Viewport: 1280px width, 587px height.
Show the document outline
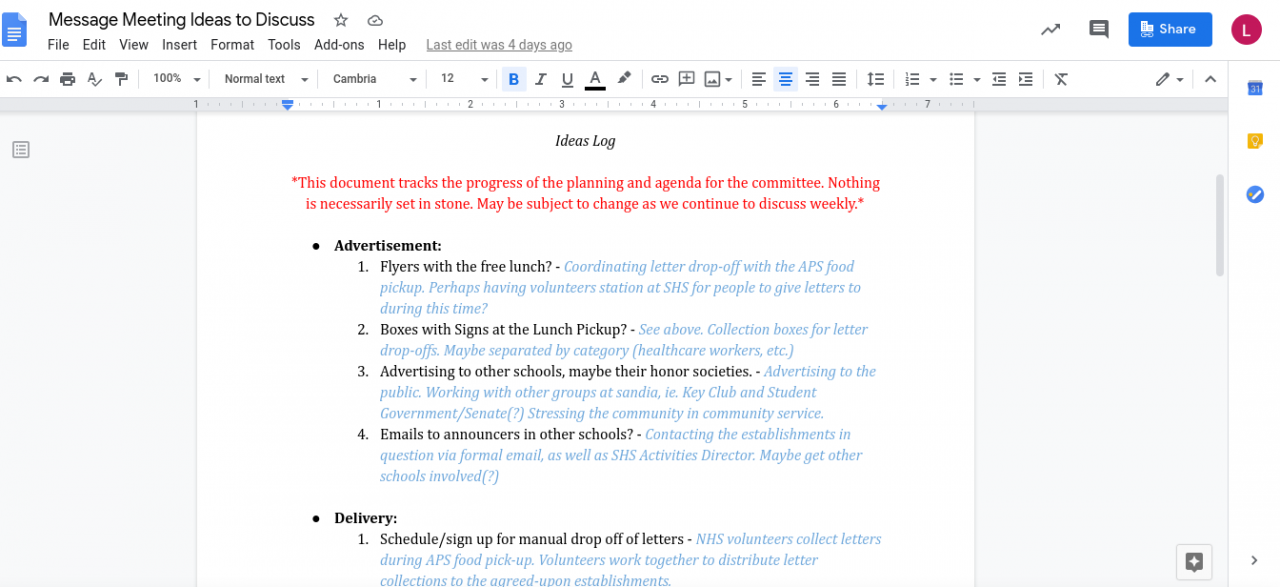click(x=21, y=150)
